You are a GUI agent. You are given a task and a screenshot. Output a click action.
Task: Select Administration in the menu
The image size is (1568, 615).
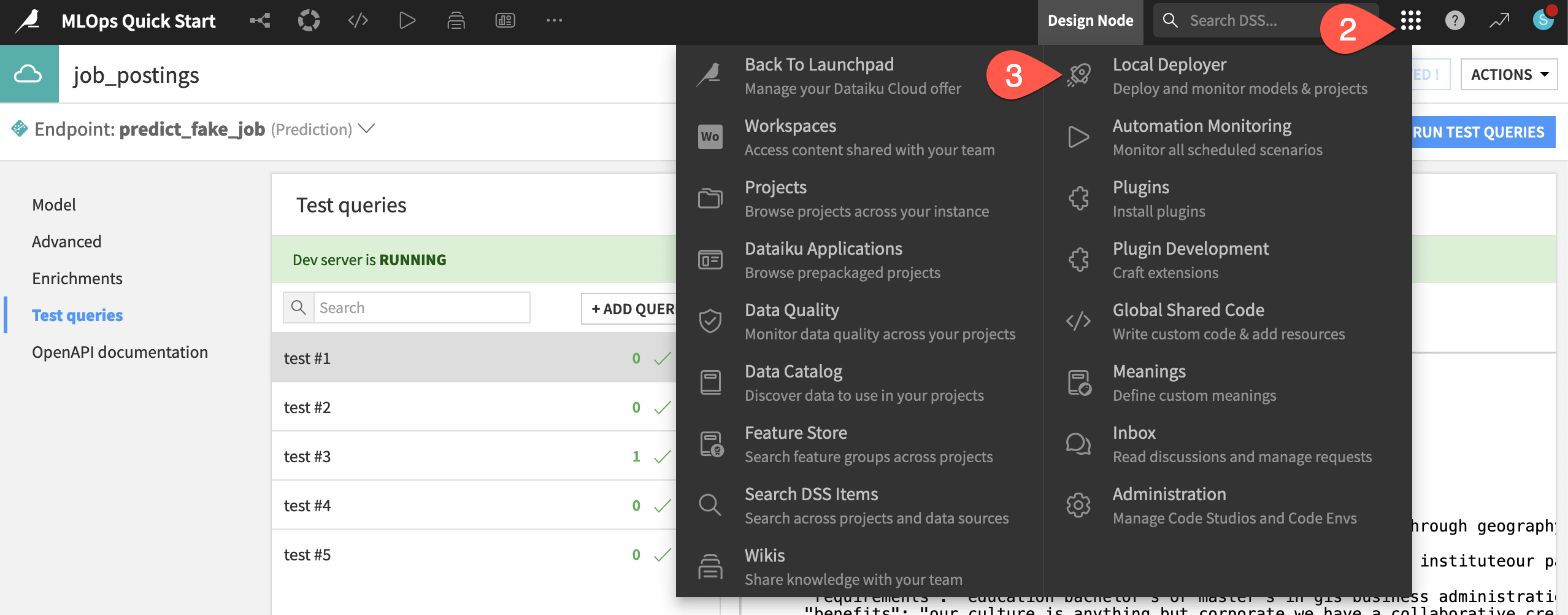[1234, 506]
